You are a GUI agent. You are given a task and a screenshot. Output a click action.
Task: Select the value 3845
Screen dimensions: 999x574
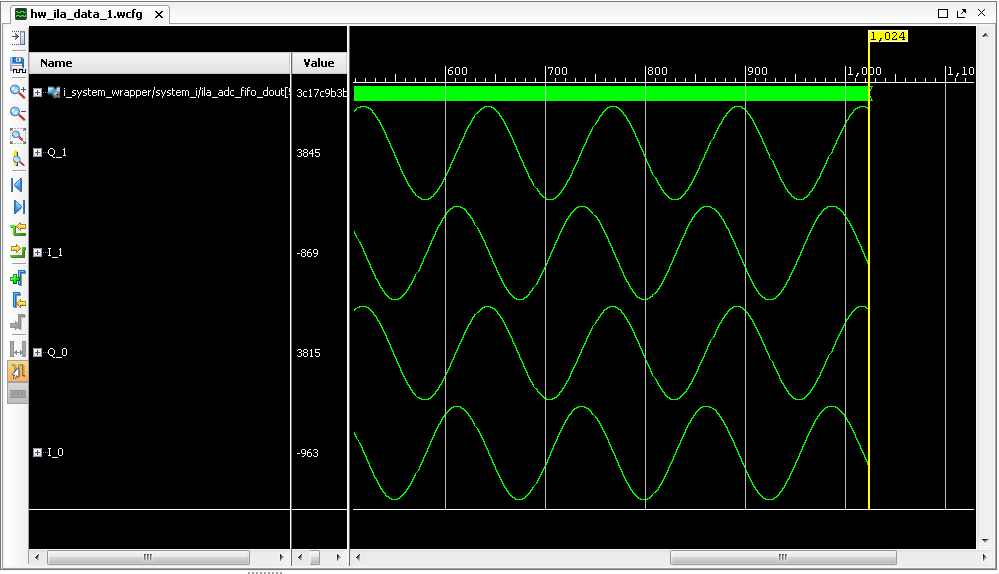[308, 153]
